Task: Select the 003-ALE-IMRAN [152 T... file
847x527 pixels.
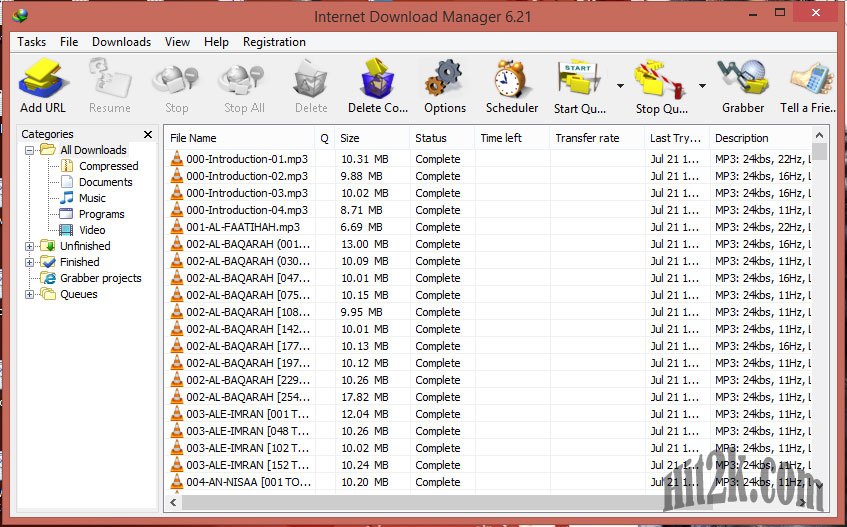Action: click(248, 465)
